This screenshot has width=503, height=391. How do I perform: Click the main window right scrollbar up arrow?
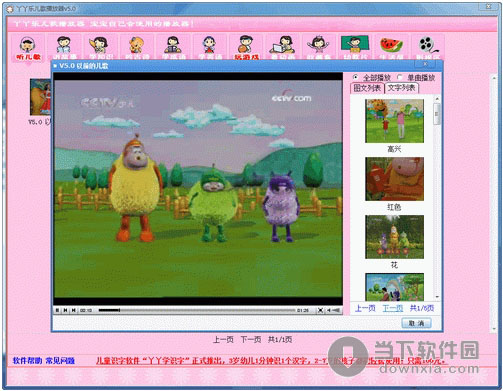click(494, 78)
